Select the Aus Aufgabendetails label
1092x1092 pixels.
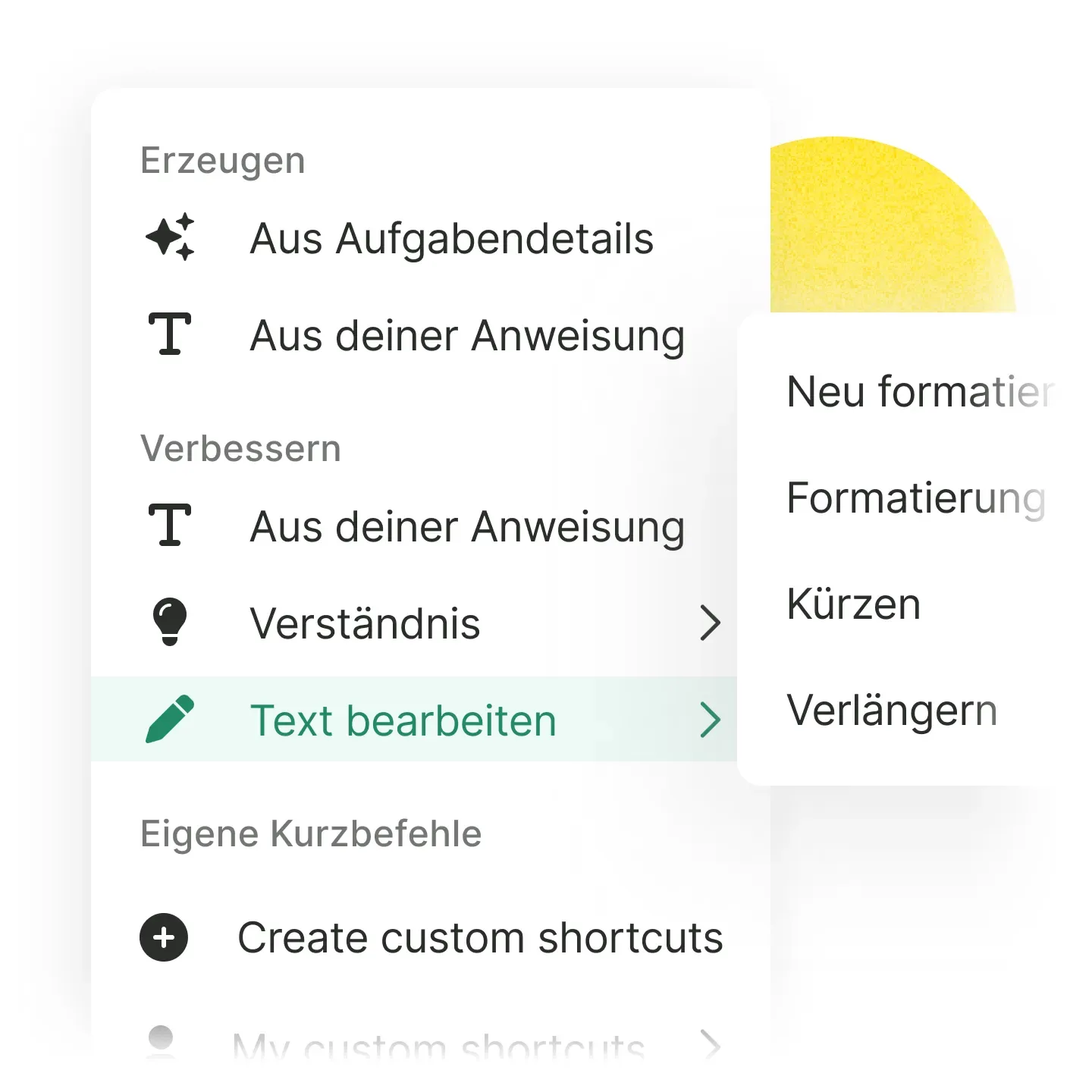click(x=452, y=239)
